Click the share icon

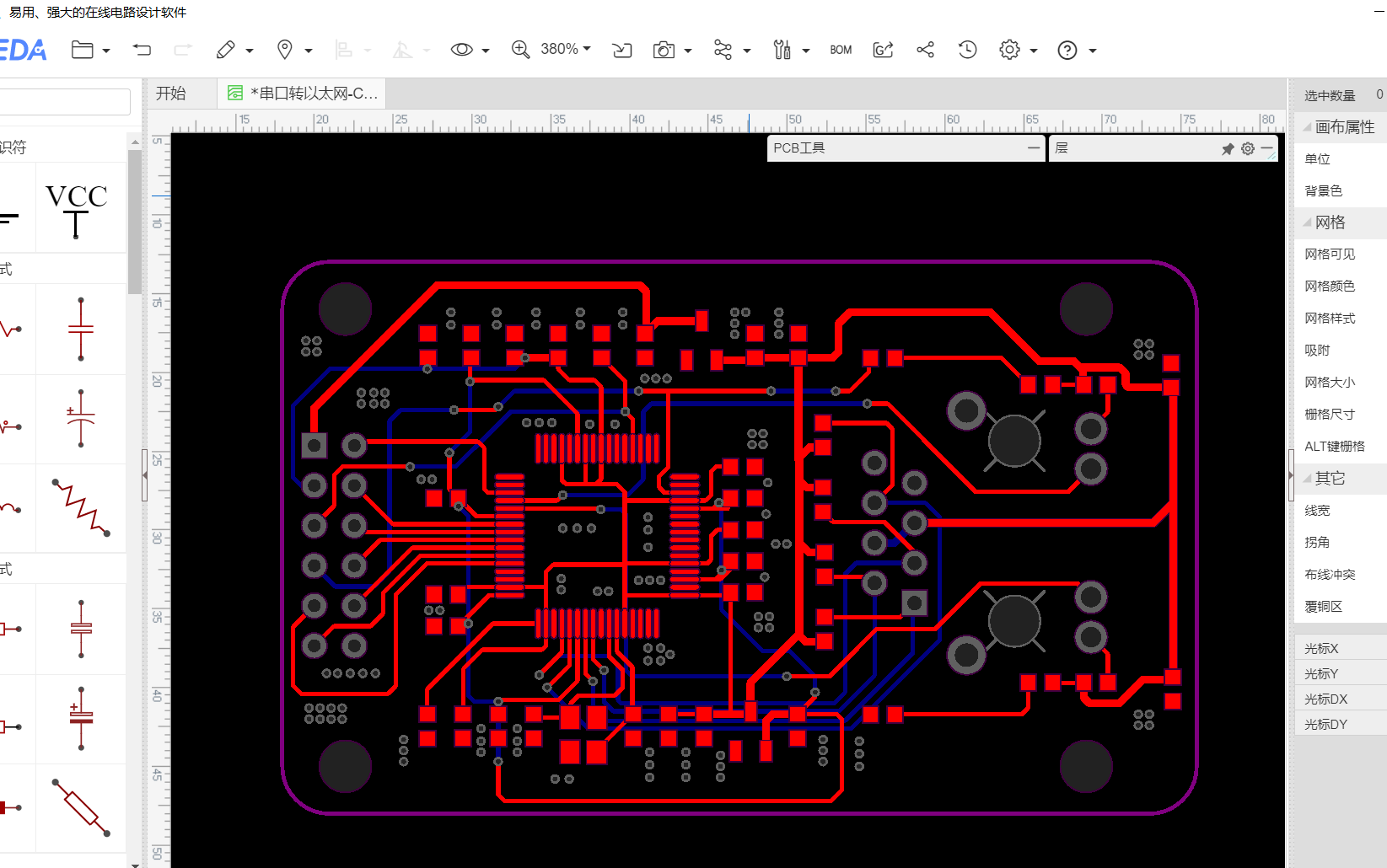[925, 50]
